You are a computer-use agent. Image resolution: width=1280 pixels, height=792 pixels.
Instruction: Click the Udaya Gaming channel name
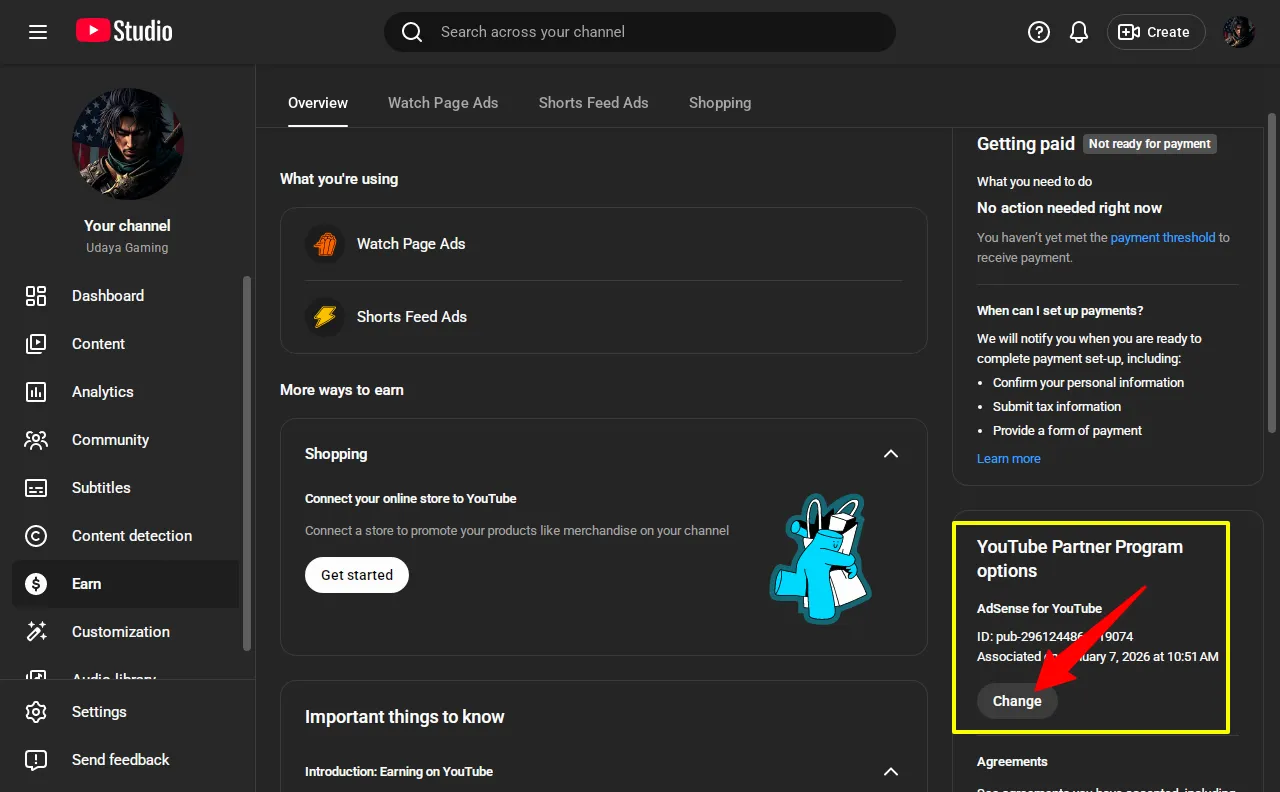point(127,248)
